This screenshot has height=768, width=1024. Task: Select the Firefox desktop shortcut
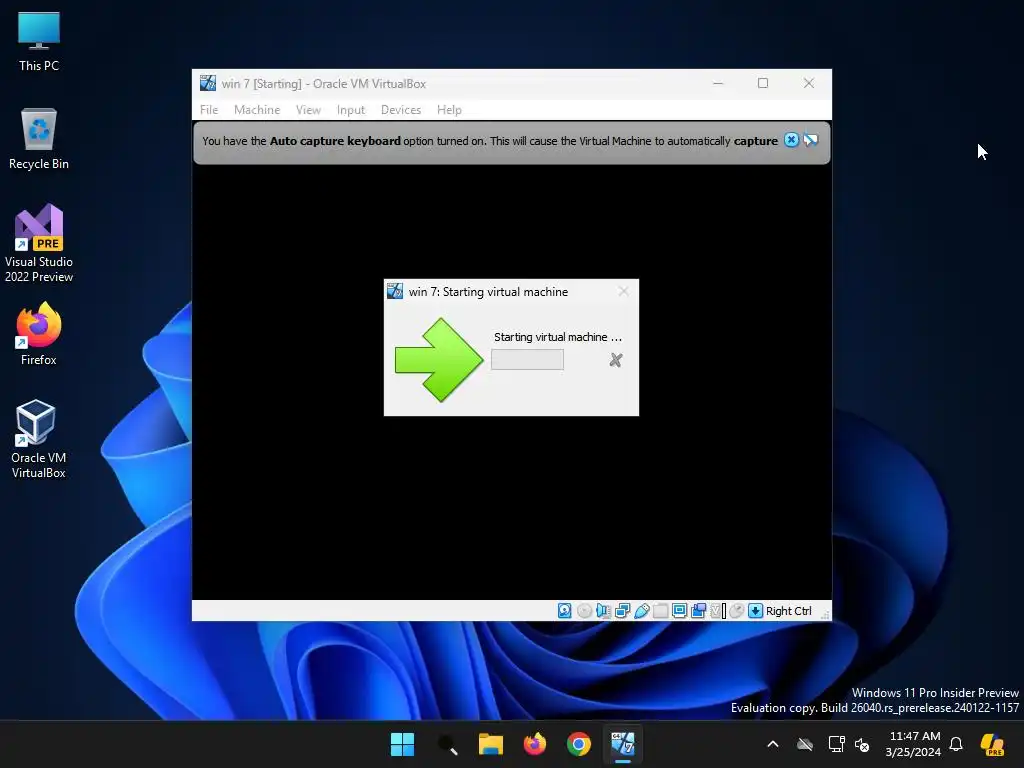39,334
